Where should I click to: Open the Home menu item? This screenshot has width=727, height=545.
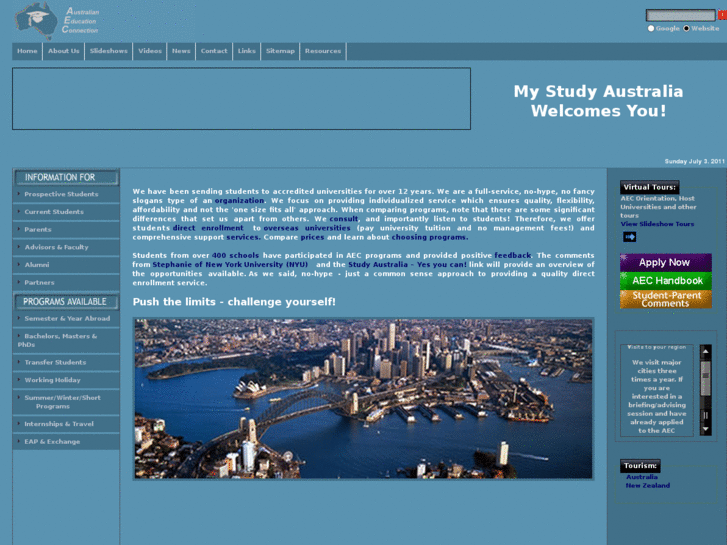(x=27, y=51)
